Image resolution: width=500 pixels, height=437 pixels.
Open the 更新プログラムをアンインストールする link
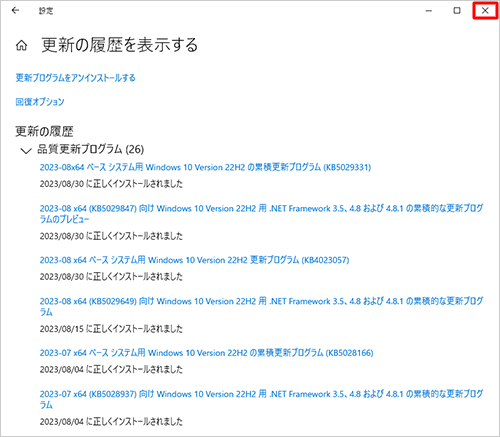tap(76, 78)
